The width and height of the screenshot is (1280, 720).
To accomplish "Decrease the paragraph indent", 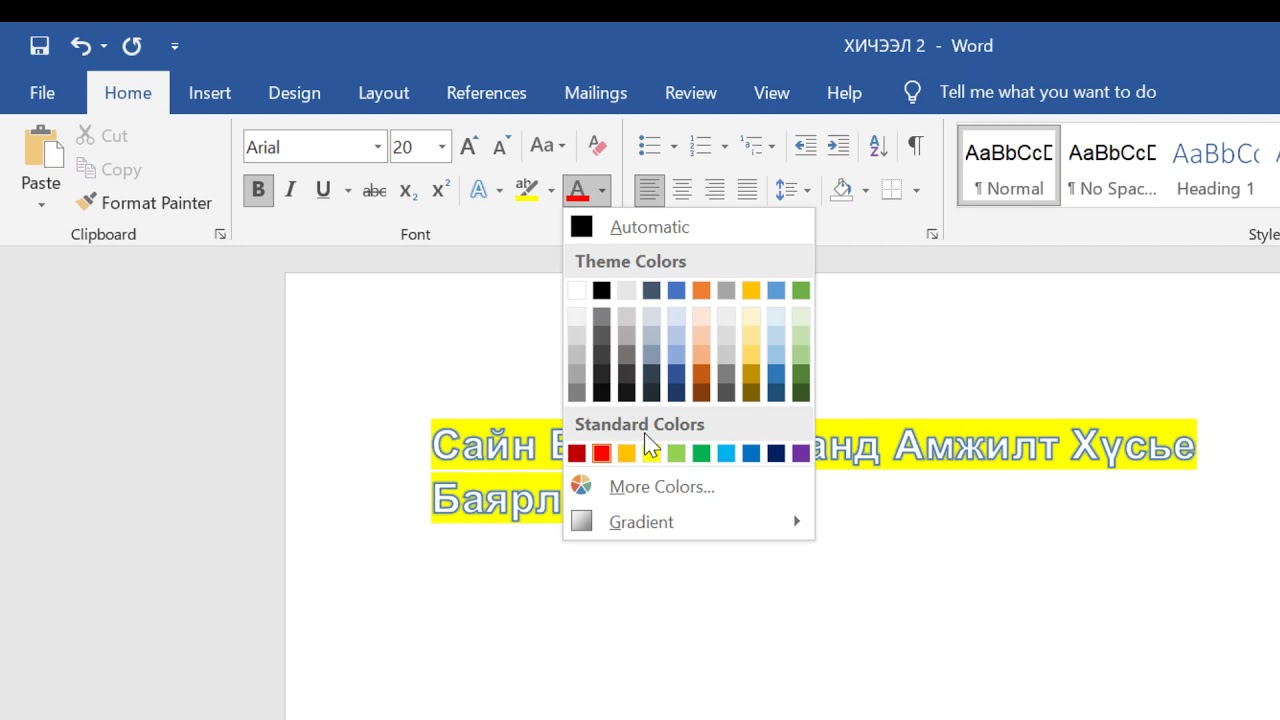I will (x=805, y=146).
